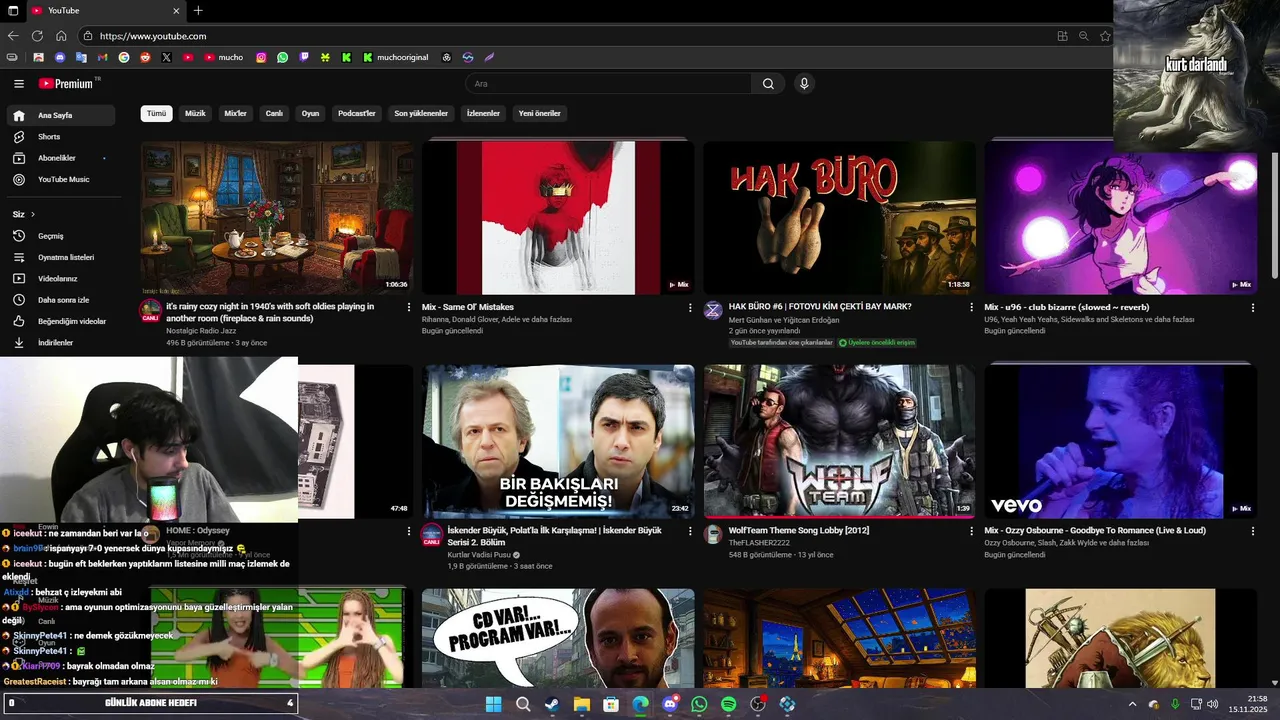Click the search magnifier button
This screenshot has width=1280, height=720.
(768, 84)
